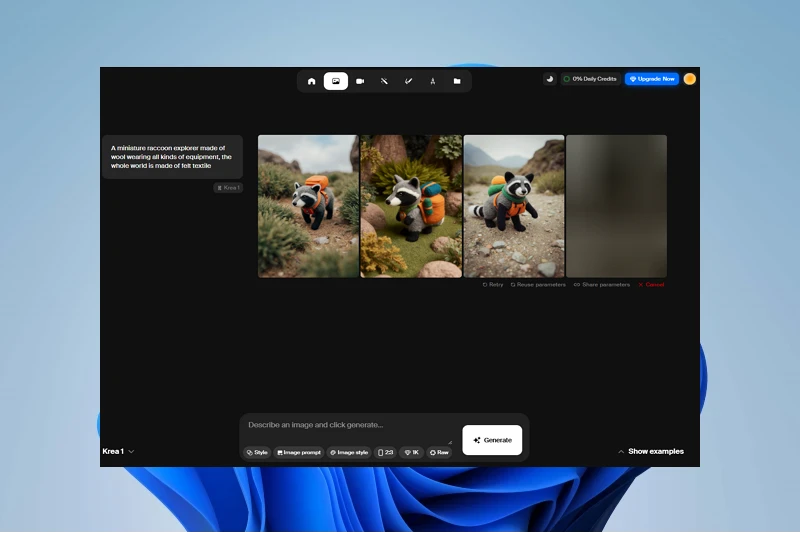This screenshot has width=800, height=533.
Task: Open the Assets folder icon
Action: (457, 81)
